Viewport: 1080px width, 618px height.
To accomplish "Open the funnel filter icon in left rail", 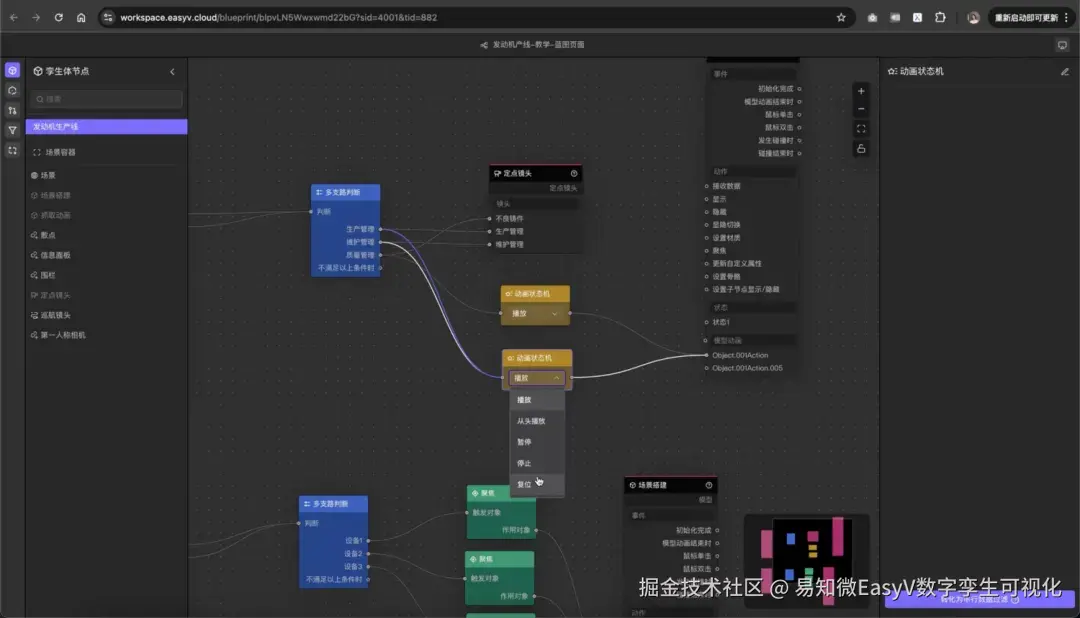I will (12, 130).
